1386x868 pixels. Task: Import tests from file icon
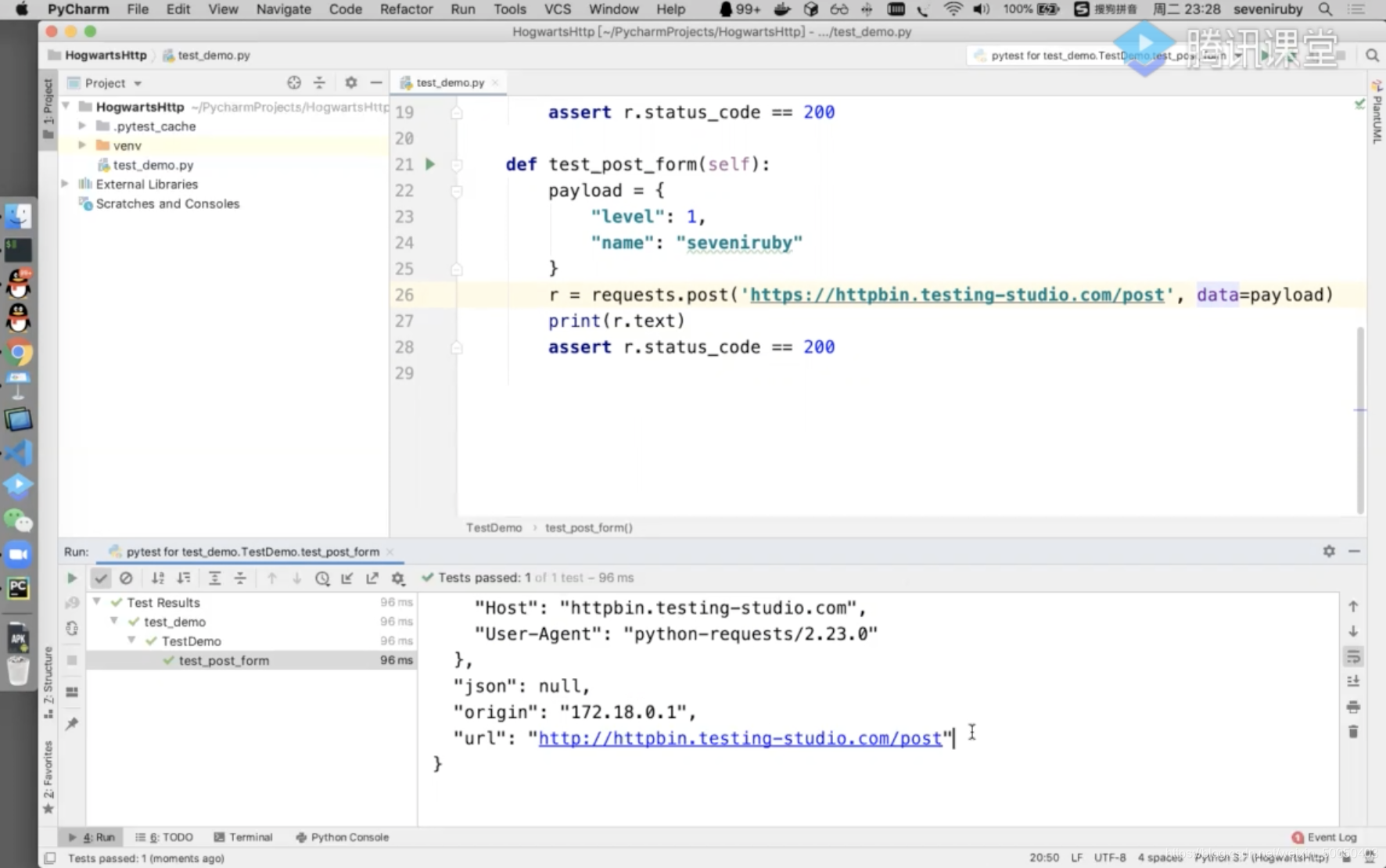tap(347, 578)
